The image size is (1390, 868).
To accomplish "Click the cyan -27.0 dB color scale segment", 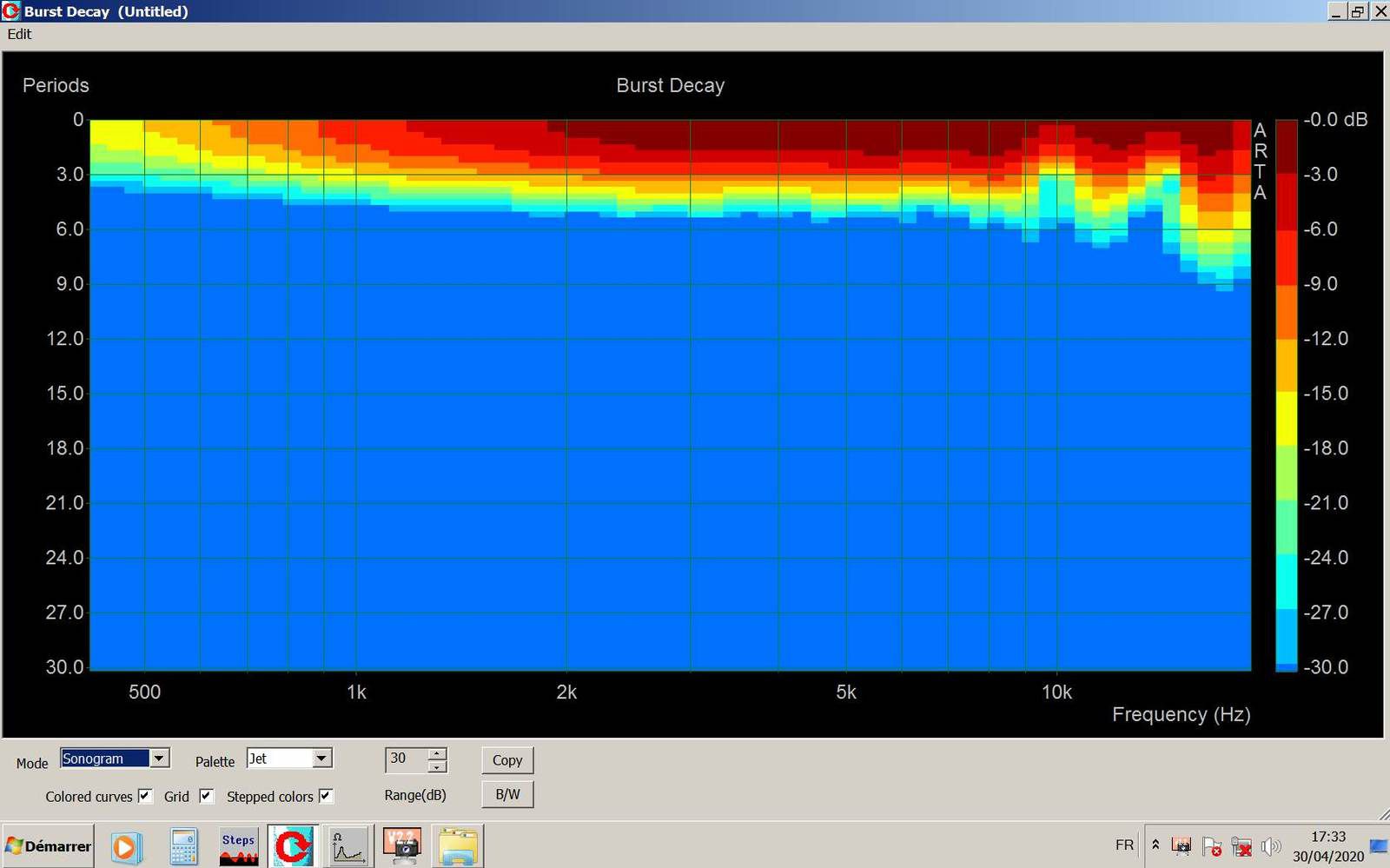I will tap(1286, 584).
